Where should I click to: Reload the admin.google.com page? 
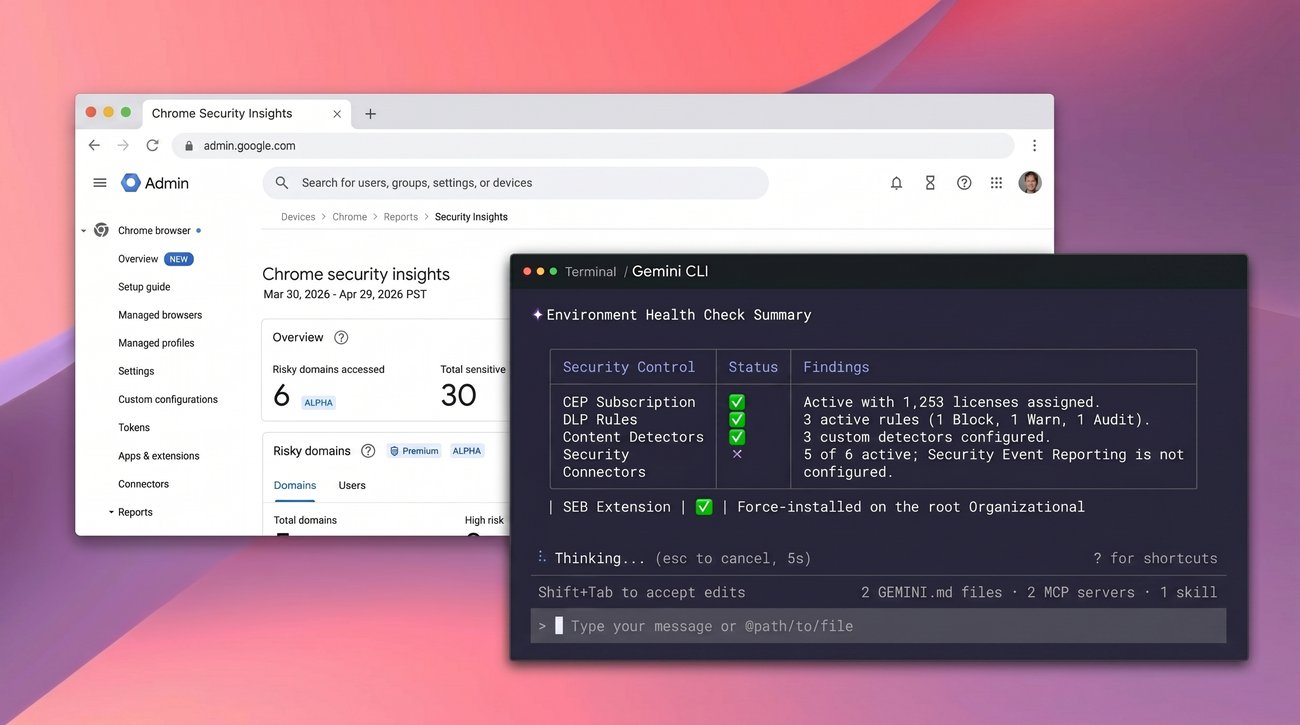click(152, 145)
